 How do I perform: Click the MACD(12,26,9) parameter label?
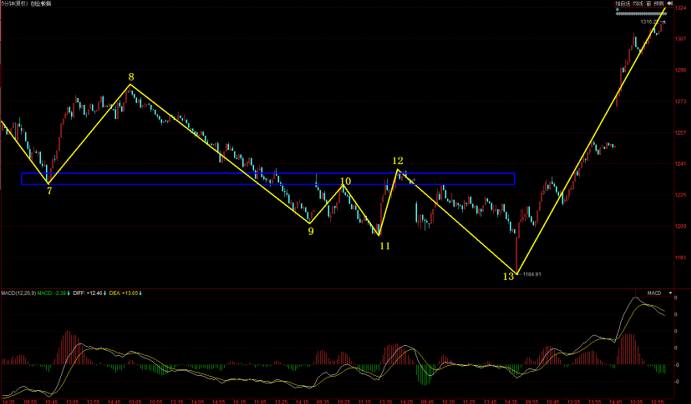point(18,294)
